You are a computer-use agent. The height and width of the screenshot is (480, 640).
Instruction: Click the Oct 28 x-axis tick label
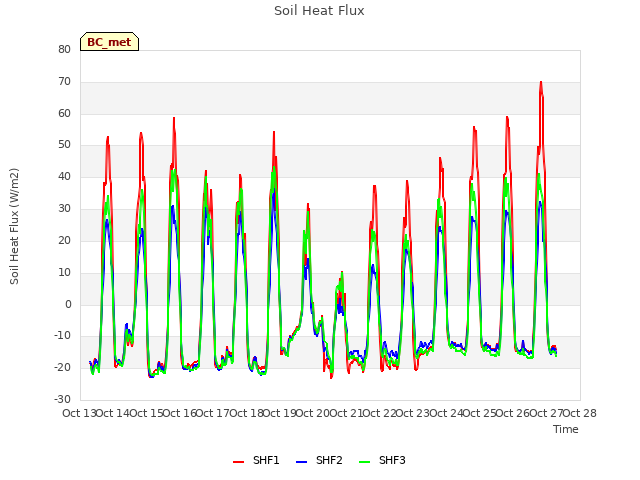580,413
